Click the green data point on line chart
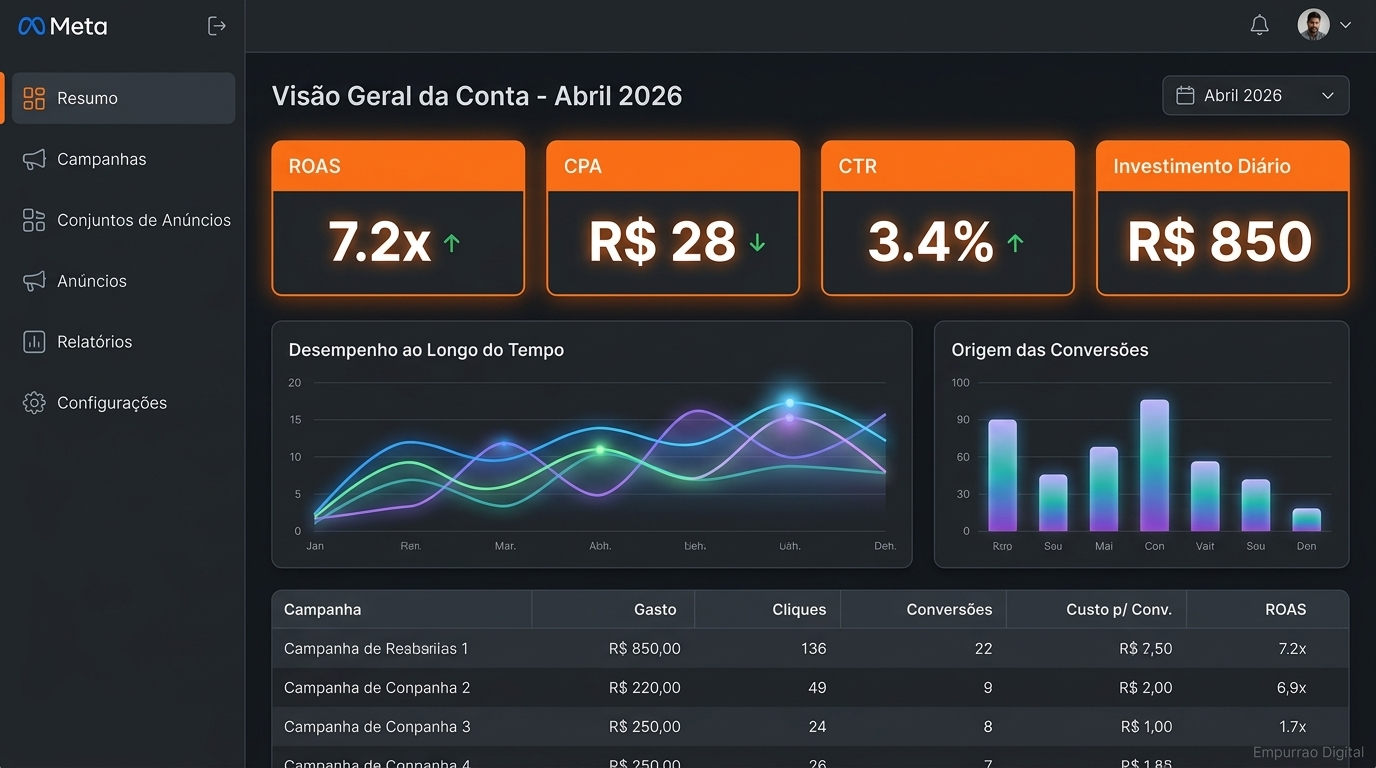The width and height of the screenshot is (1376, 768). click(600, 450)
